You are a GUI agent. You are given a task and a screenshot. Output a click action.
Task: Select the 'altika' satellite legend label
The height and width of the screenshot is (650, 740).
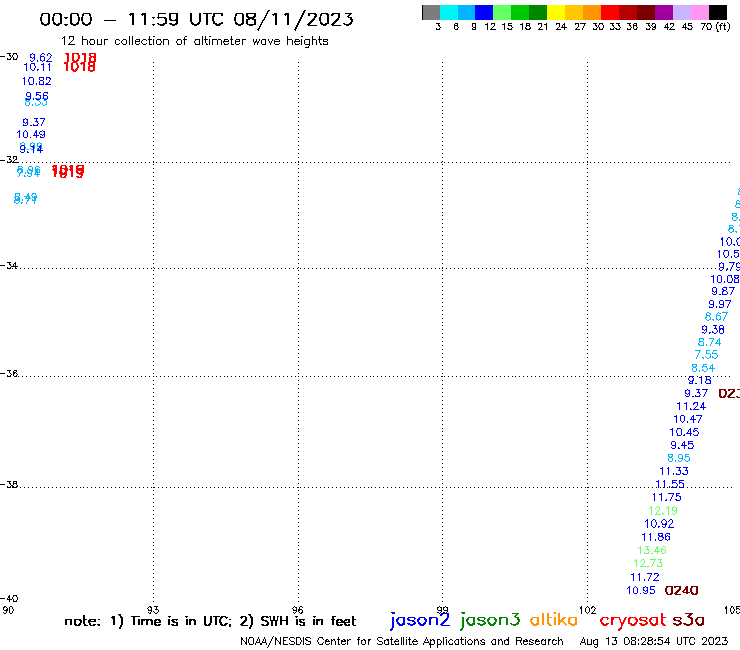[554, 620]
